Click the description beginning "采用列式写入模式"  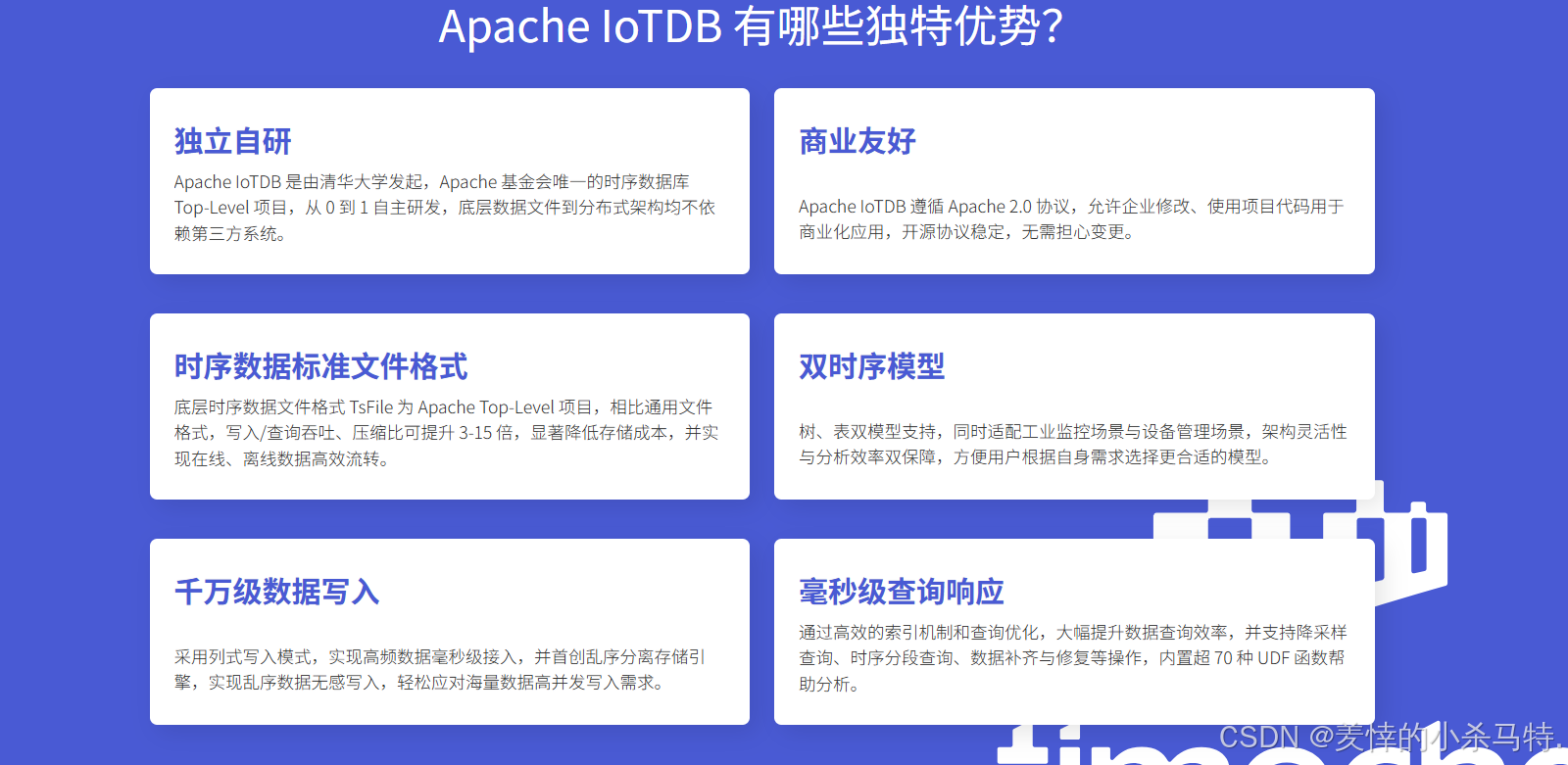[x=440, y=670]
